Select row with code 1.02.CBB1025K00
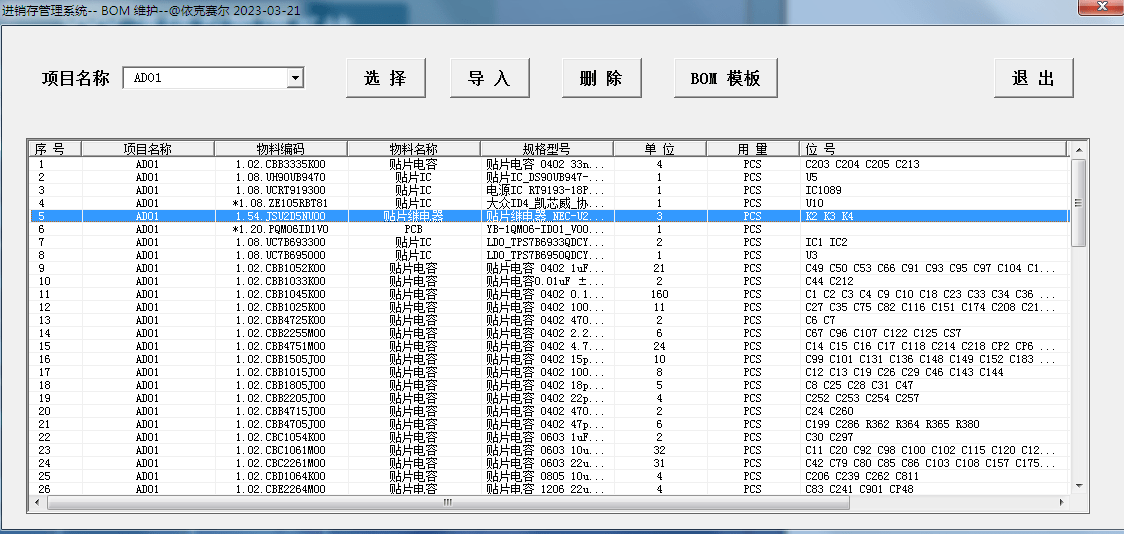The image size is (1124, 534). 549,307
